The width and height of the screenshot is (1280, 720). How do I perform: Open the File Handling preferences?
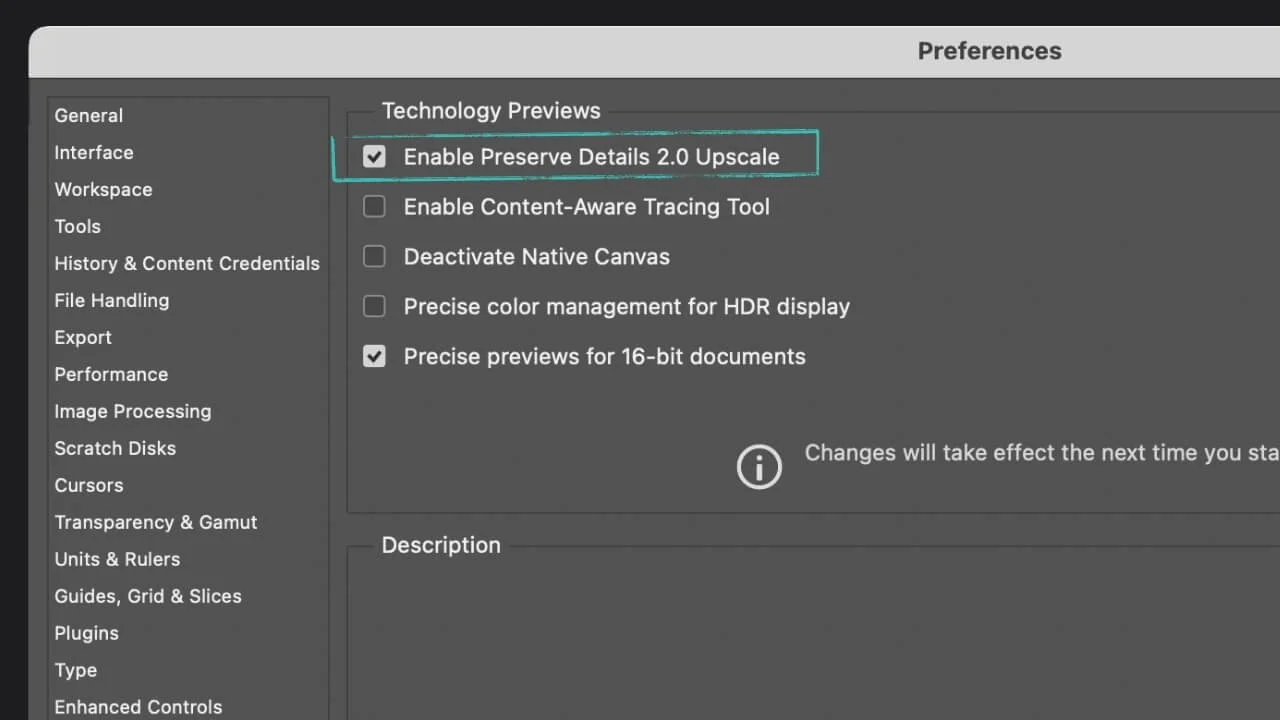click(111, 300)
